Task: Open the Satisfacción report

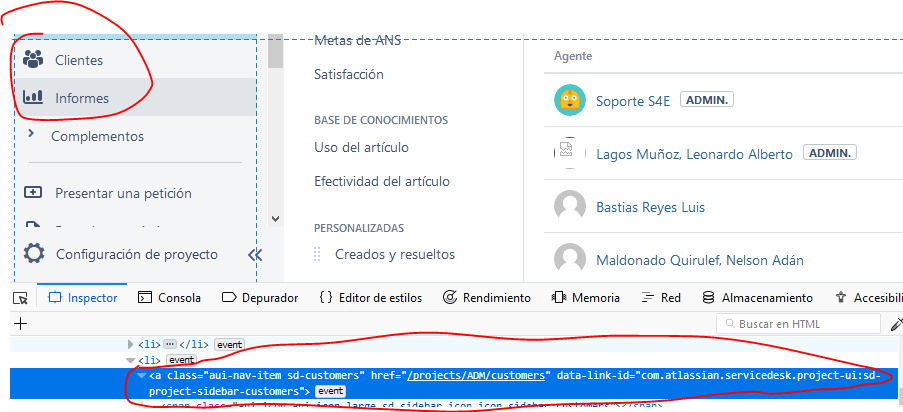Action: point(348,74)
